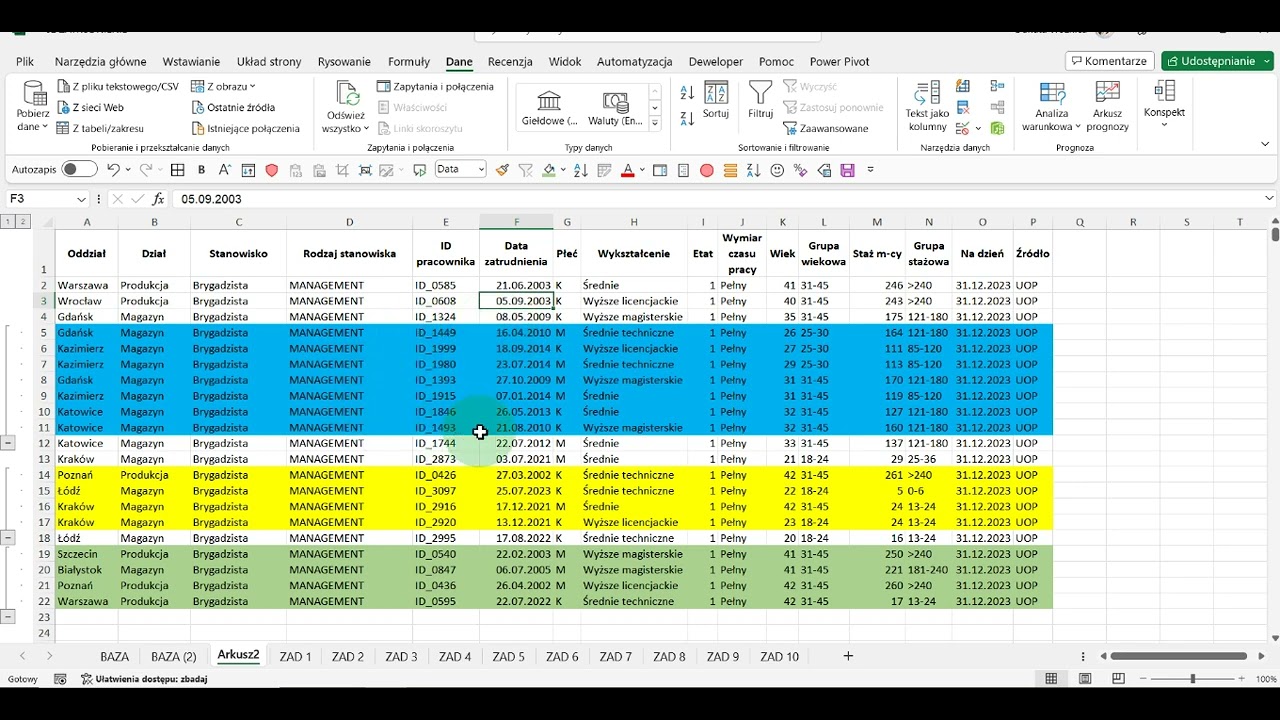Select cell with ID_0608
The image size is (1280, 720).
point(446,301)
